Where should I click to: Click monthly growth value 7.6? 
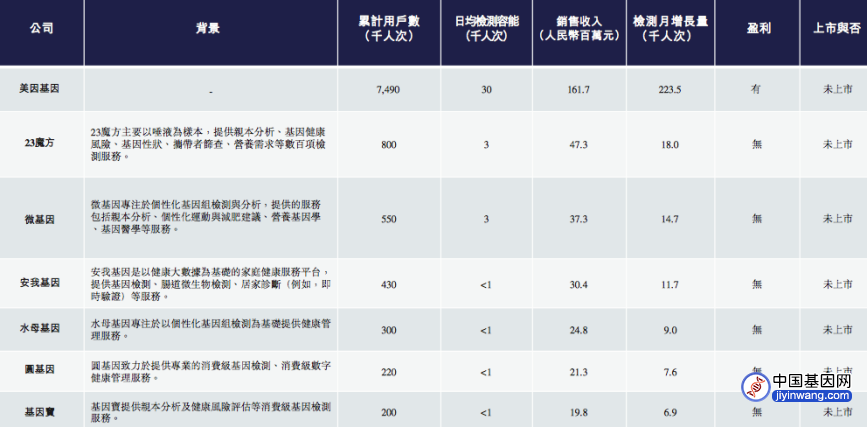[x=670, y=372]
